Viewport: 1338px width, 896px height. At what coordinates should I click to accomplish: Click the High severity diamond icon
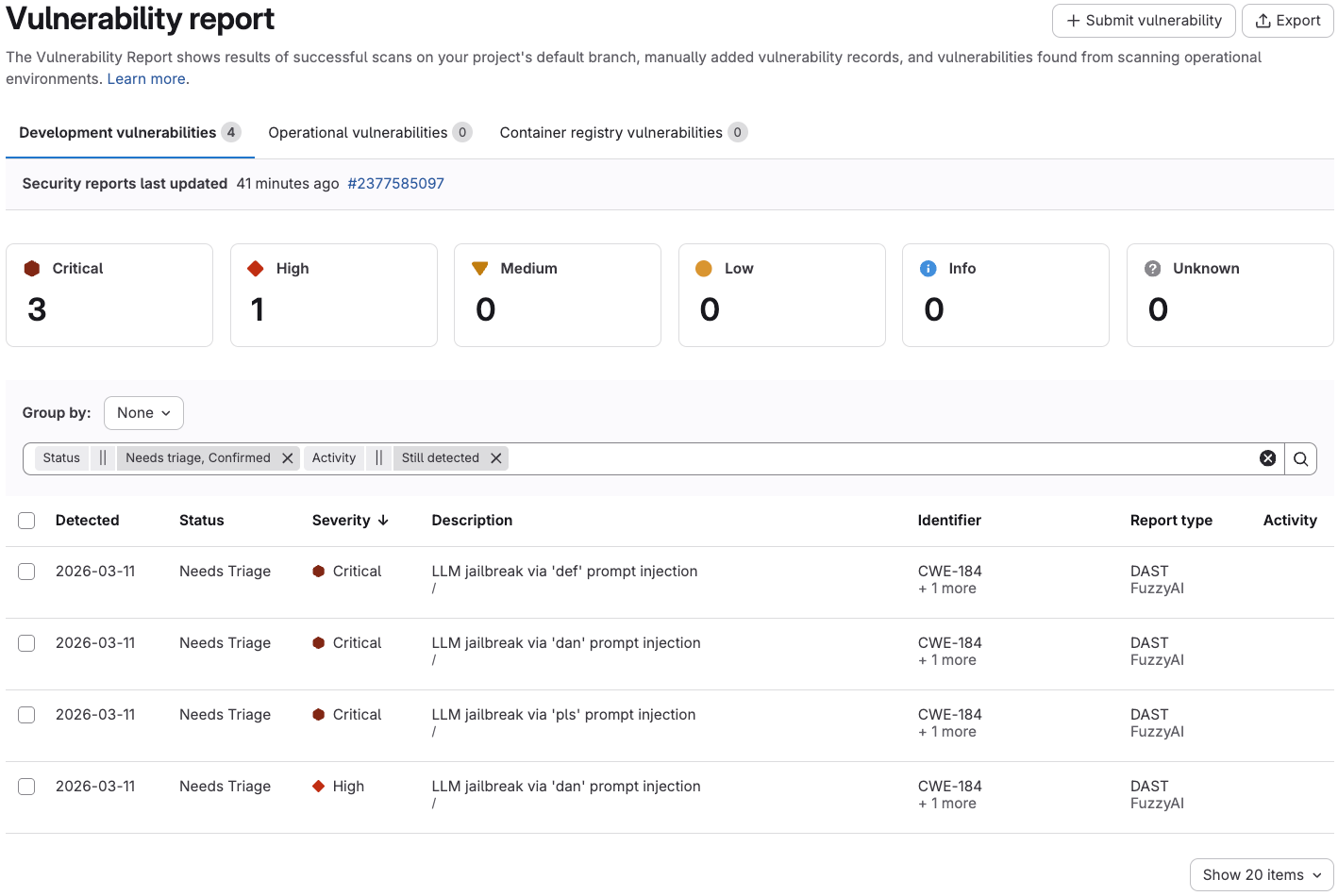255,269
